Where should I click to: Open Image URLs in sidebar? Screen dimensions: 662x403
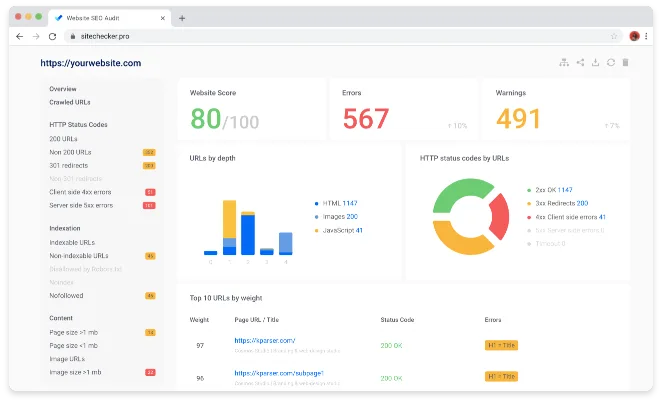pyautogui.click(x=67, y=359)
